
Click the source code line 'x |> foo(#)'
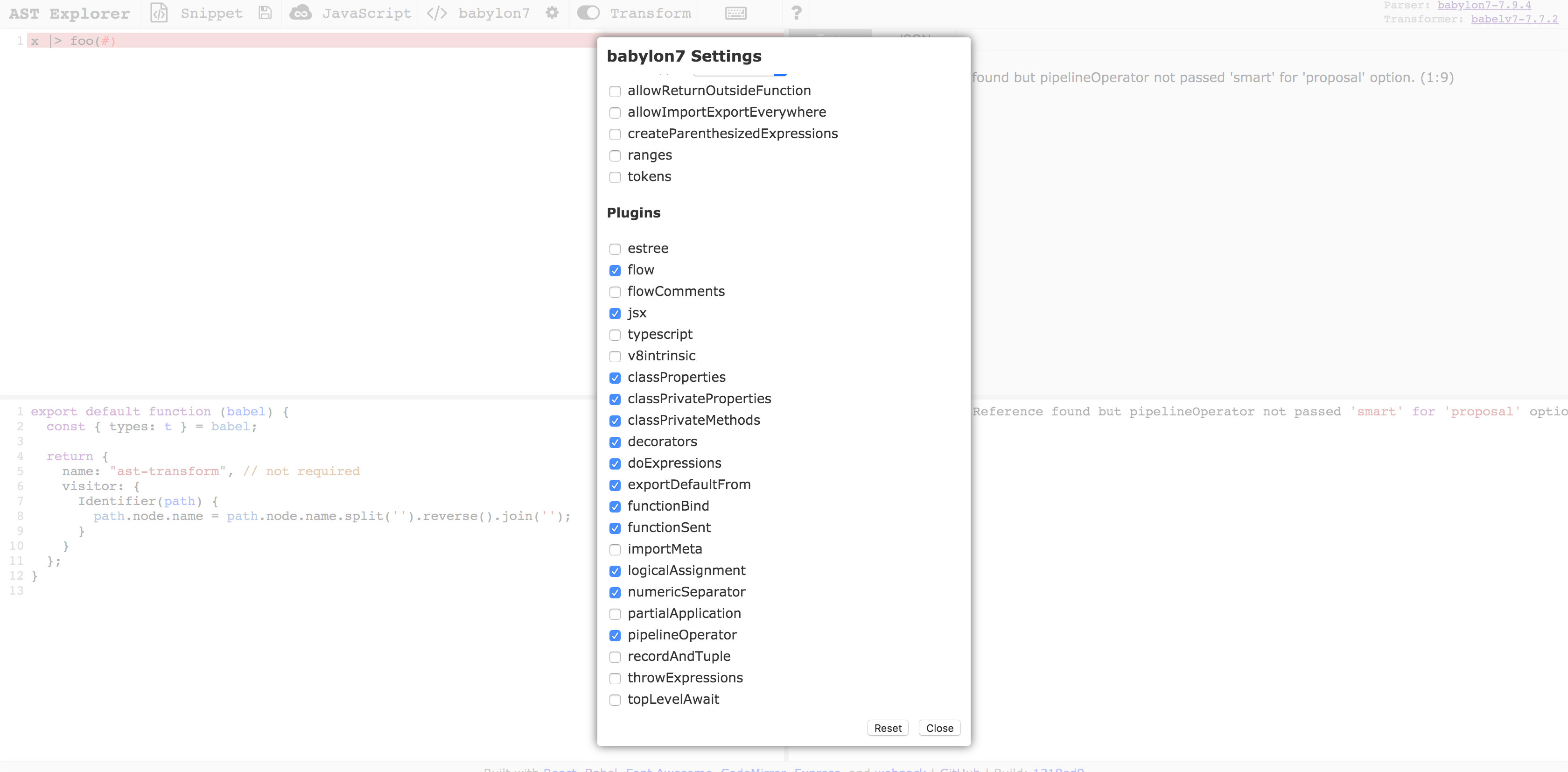tap(73, 41)
